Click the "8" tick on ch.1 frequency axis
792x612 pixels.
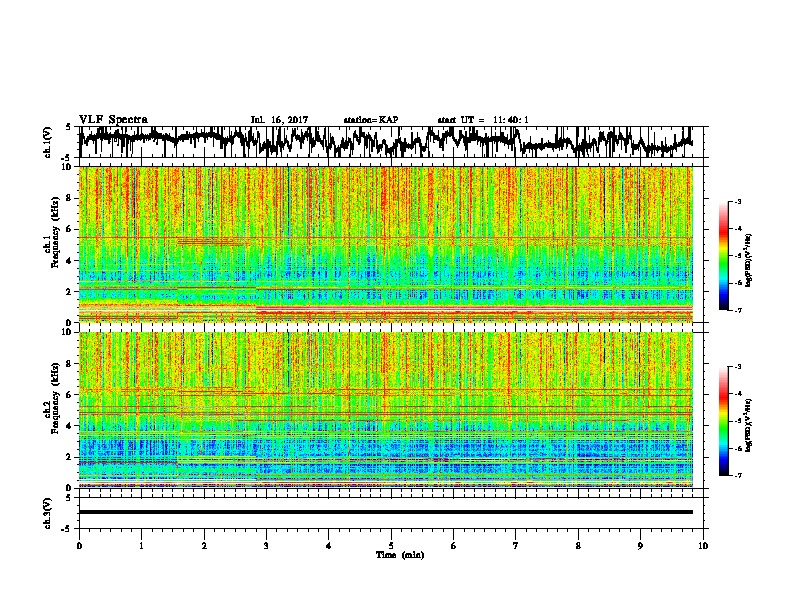pyautogui.click(x=70, y=198)
